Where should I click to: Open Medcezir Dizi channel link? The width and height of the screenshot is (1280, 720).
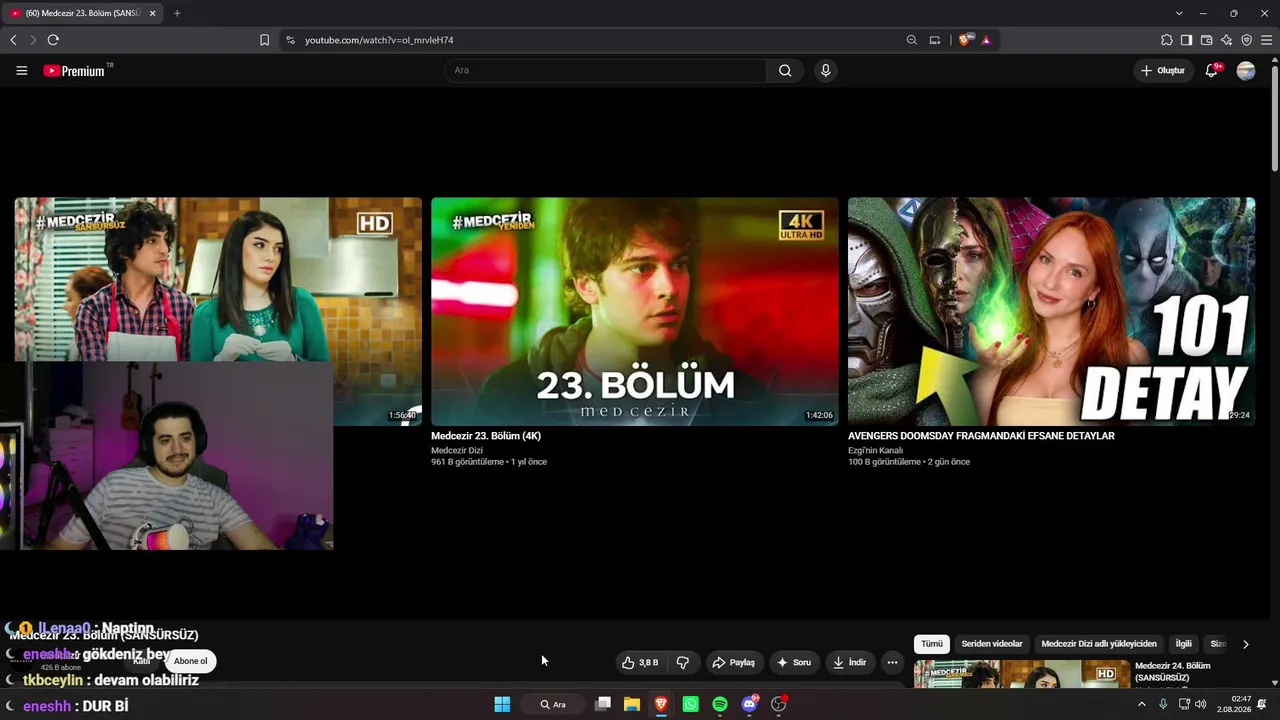[457, 450]
